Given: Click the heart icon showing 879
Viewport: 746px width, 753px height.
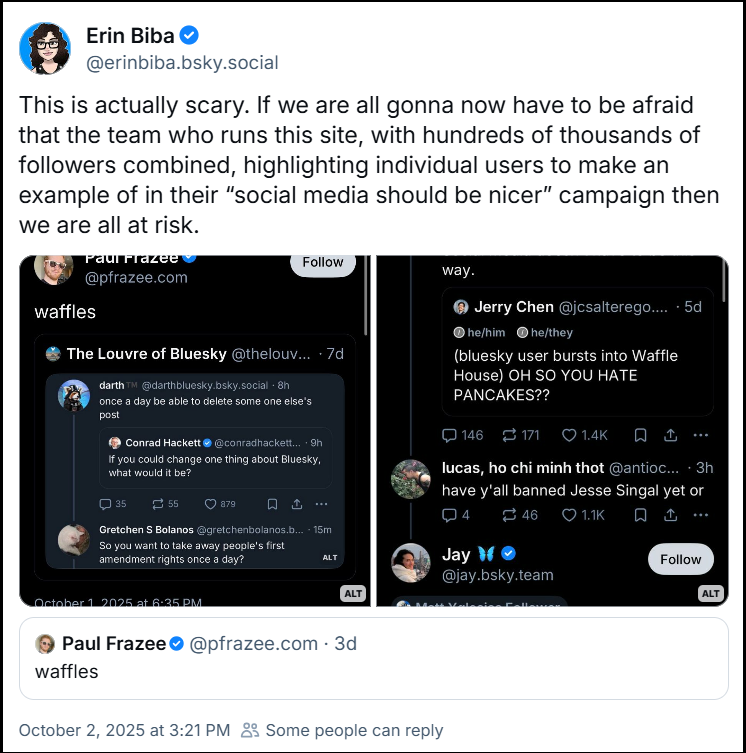Looking at the screenshot, I should click(x=210, y=504).
